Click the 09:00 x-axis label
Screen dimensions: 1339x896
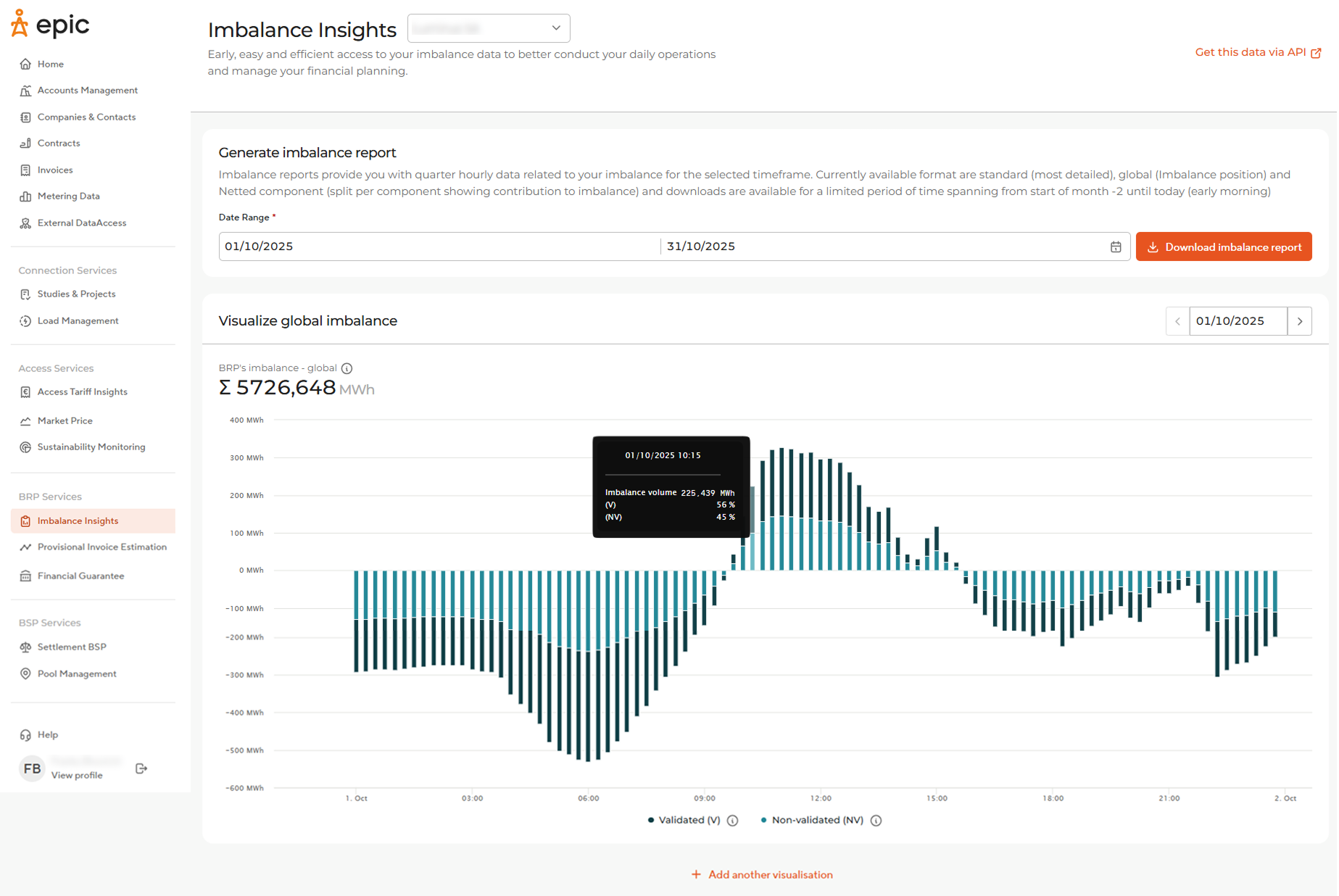(x=705, y=798)
